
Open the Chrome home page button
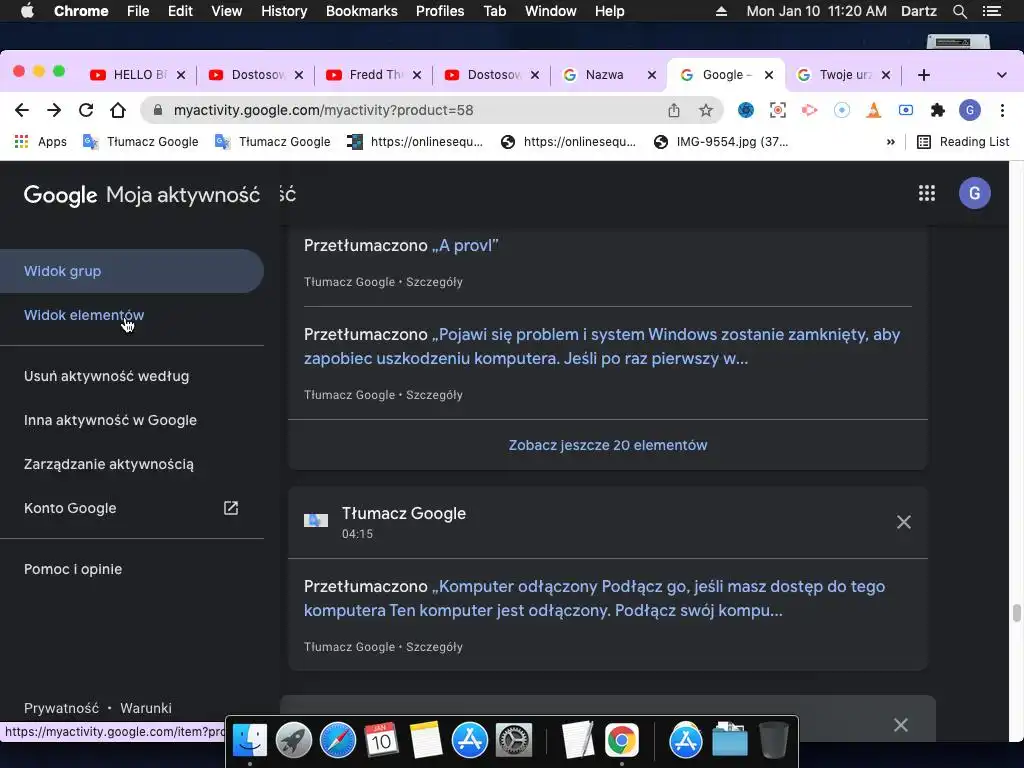118,110
